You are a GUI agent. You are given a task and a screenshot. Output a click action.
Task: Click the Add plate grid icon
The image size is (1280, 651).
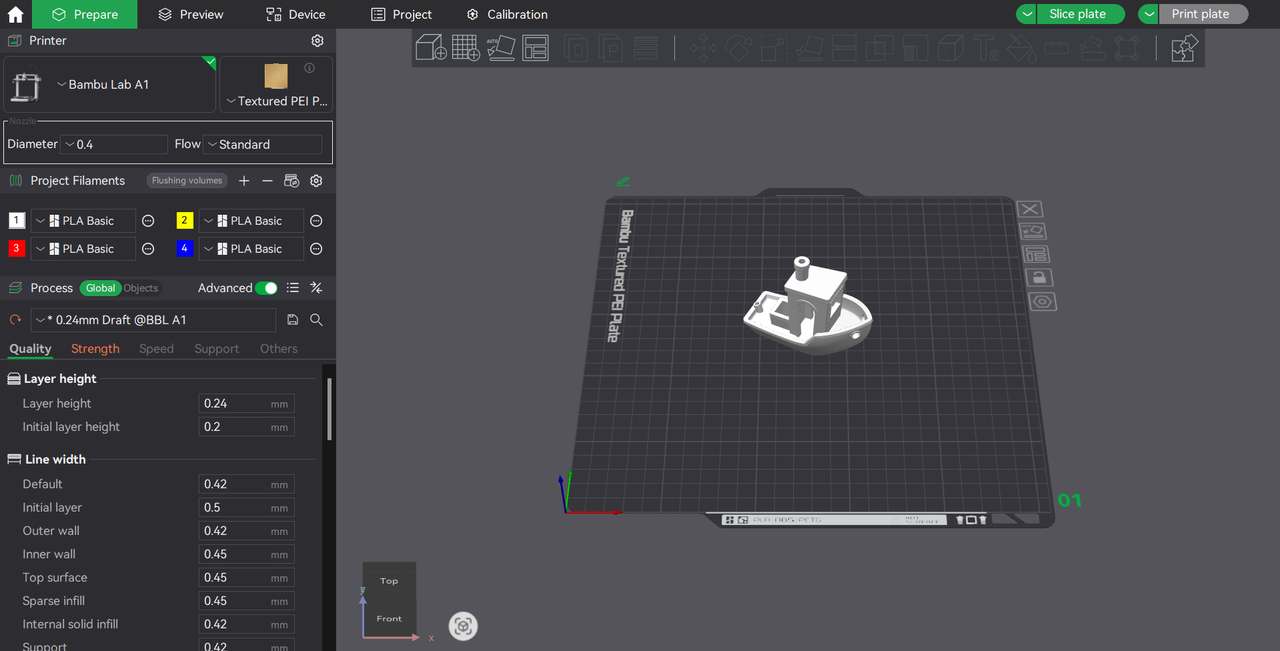[x=465, y=47]
